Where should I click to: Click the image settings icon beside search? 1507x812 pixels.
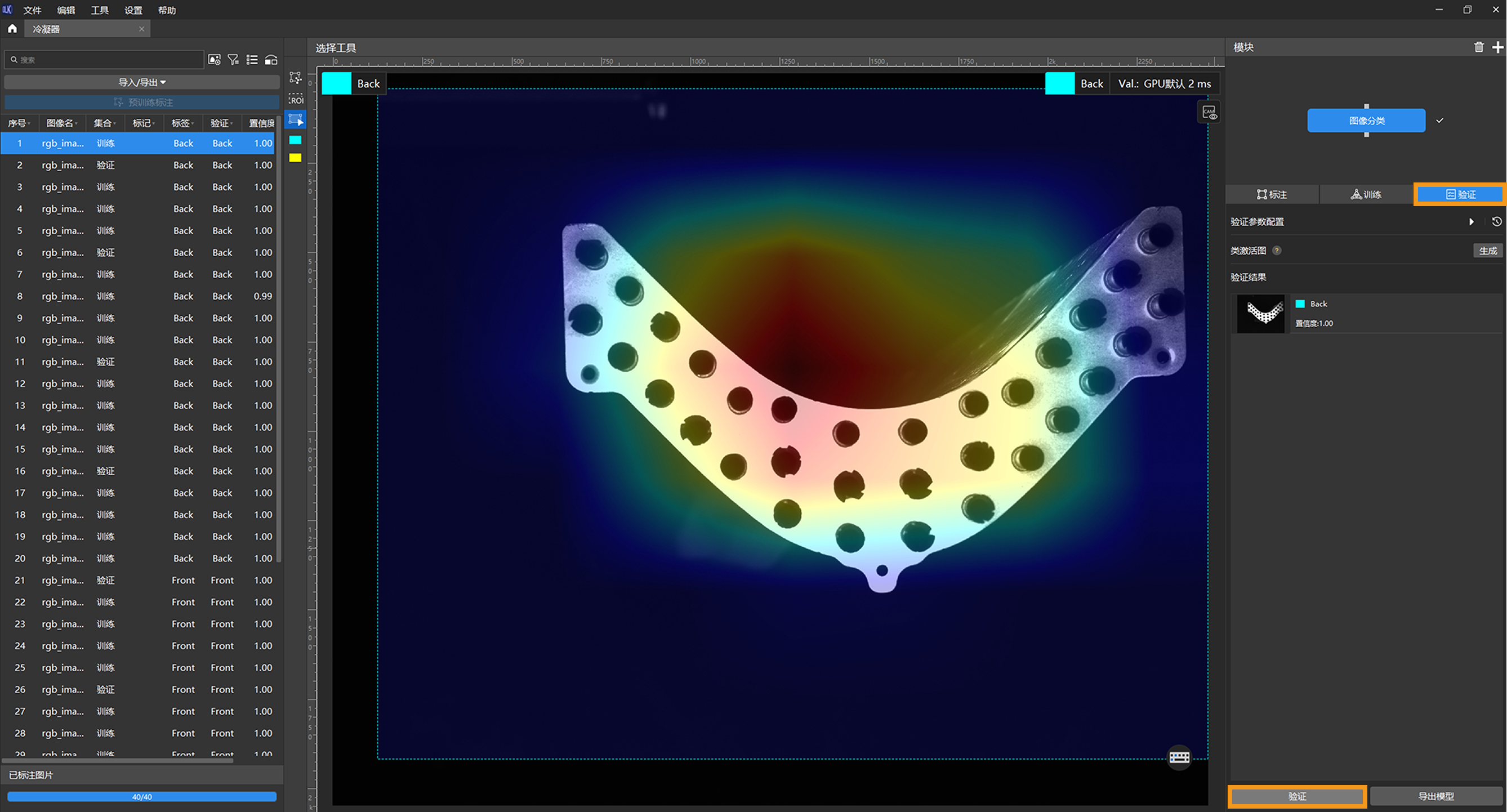(214, 60)
